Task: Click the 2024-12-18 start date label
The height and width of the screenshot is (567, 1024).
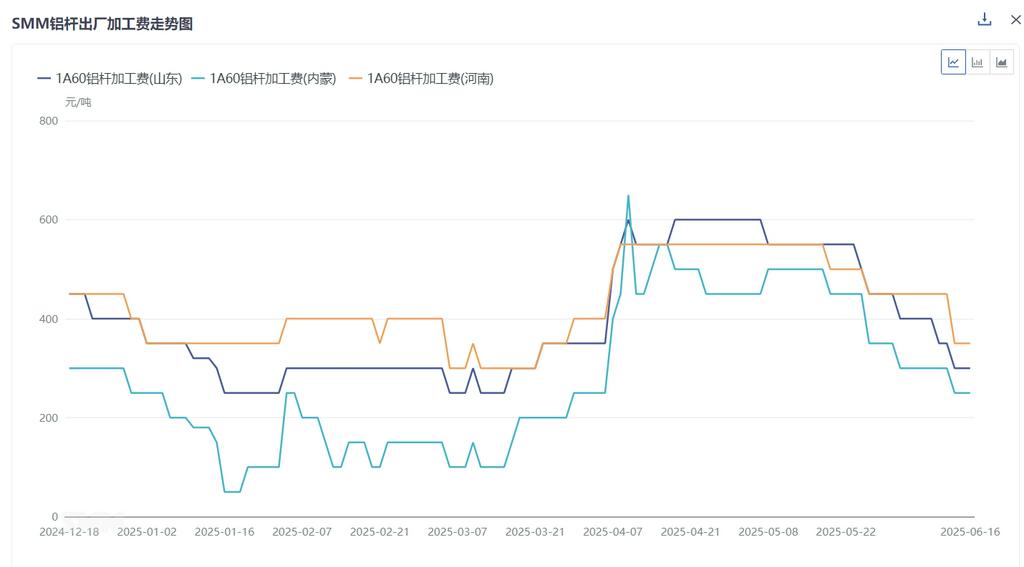Action: click(x=69, y=532)
